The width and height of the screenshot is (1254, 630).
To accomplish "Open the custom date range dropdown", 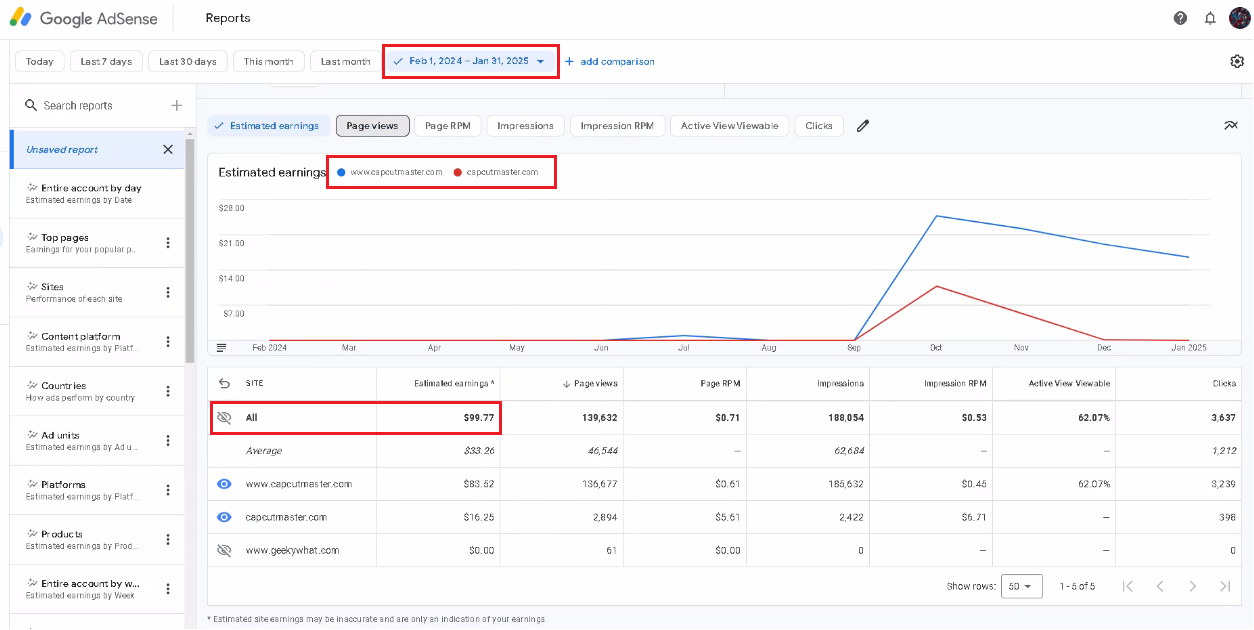I will click(469, 61).
